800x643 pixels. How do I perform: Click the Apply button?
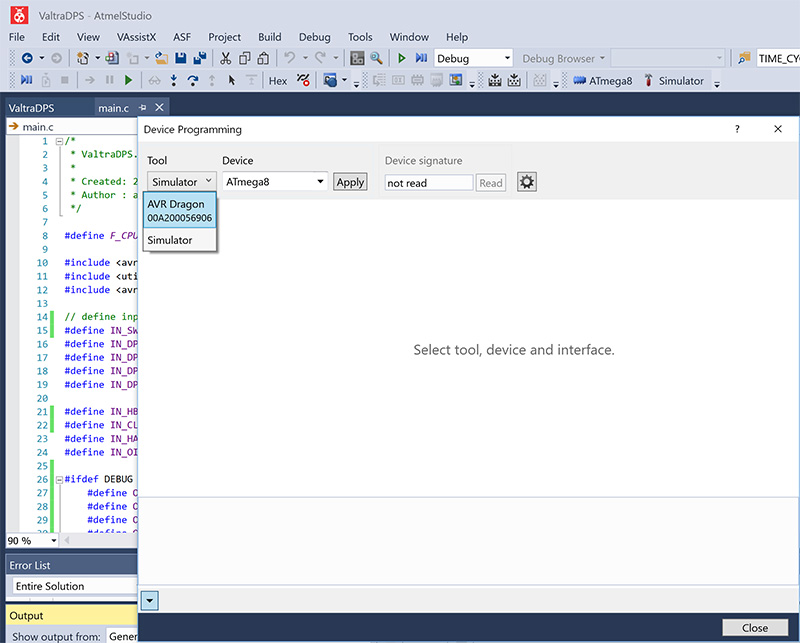pyautogui.click(x=350, y=182)
